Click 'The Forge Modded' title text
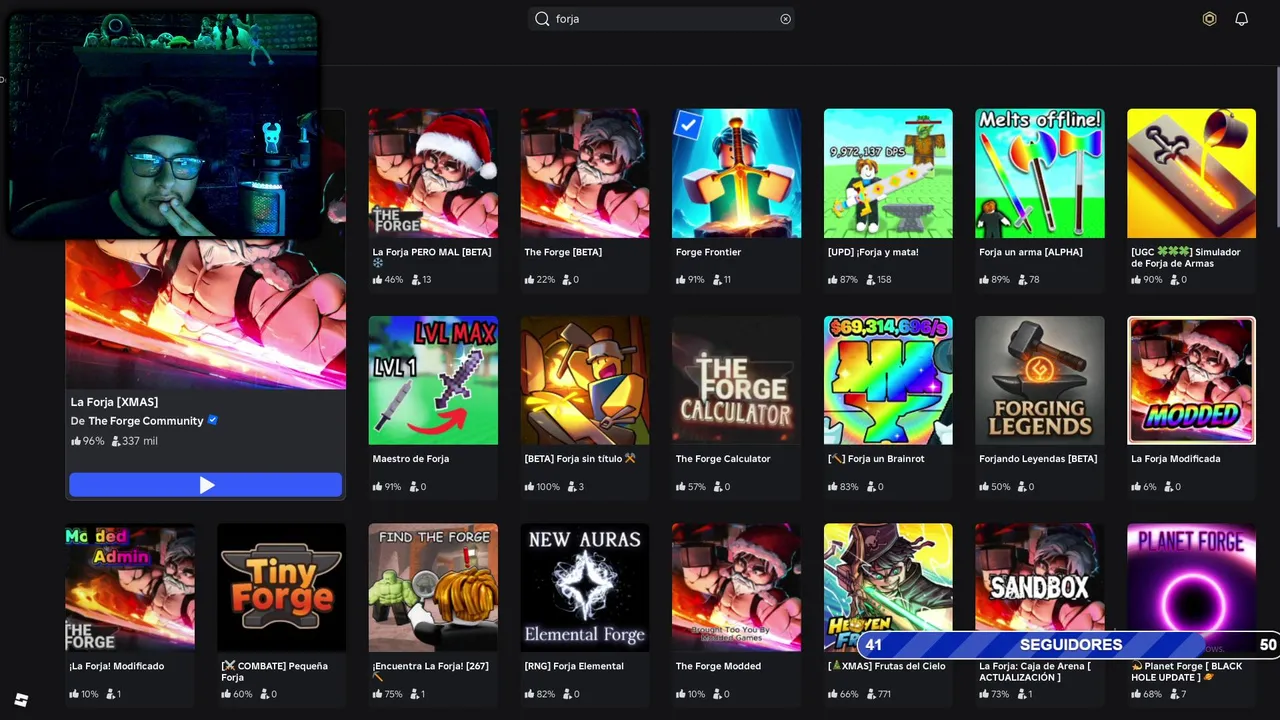 [x=718, y=666]
